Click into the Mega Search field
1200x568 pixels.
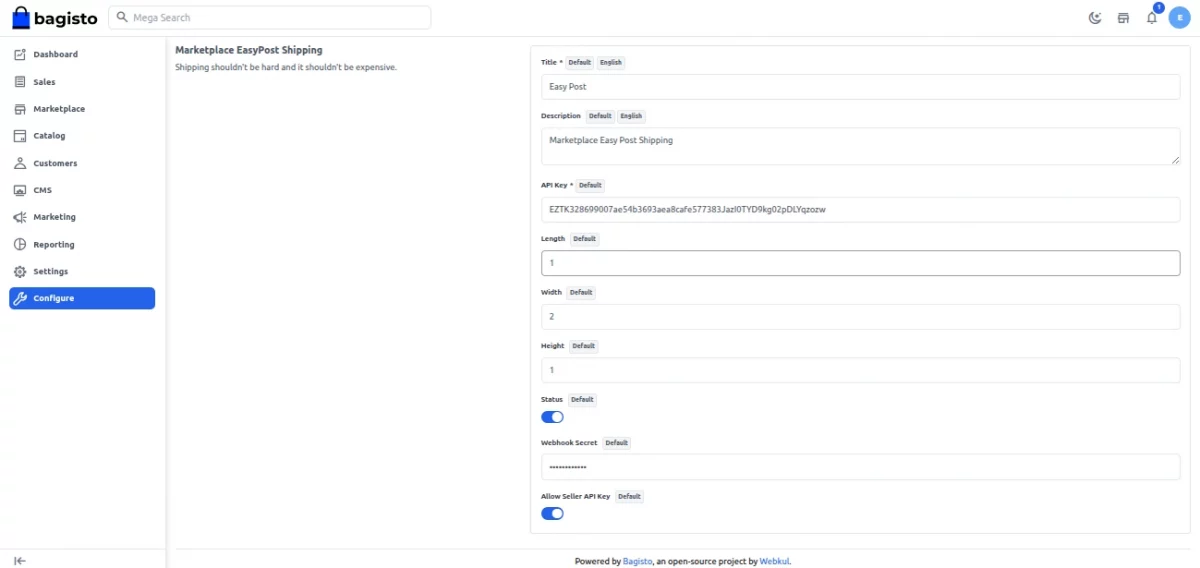[270, 18]
